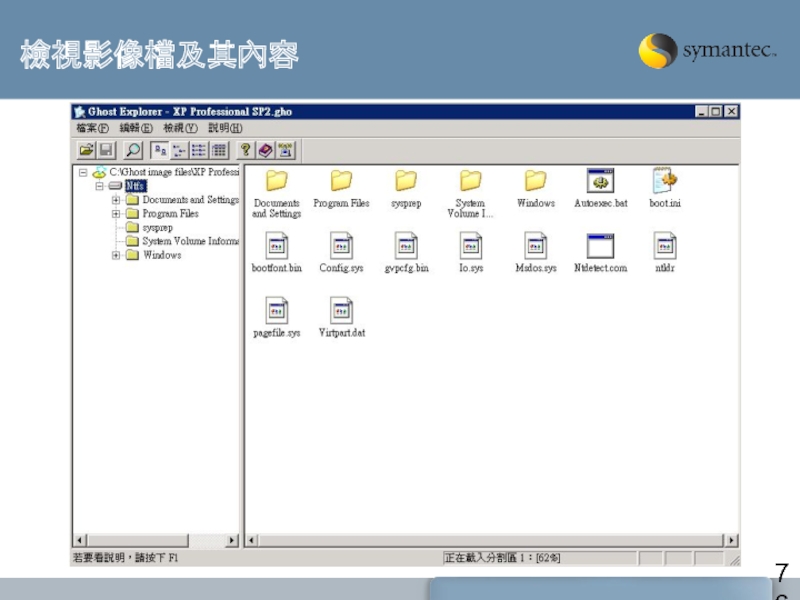Open the 檔案(F) menu
This screenshot has height=600, width=800.
92,128
